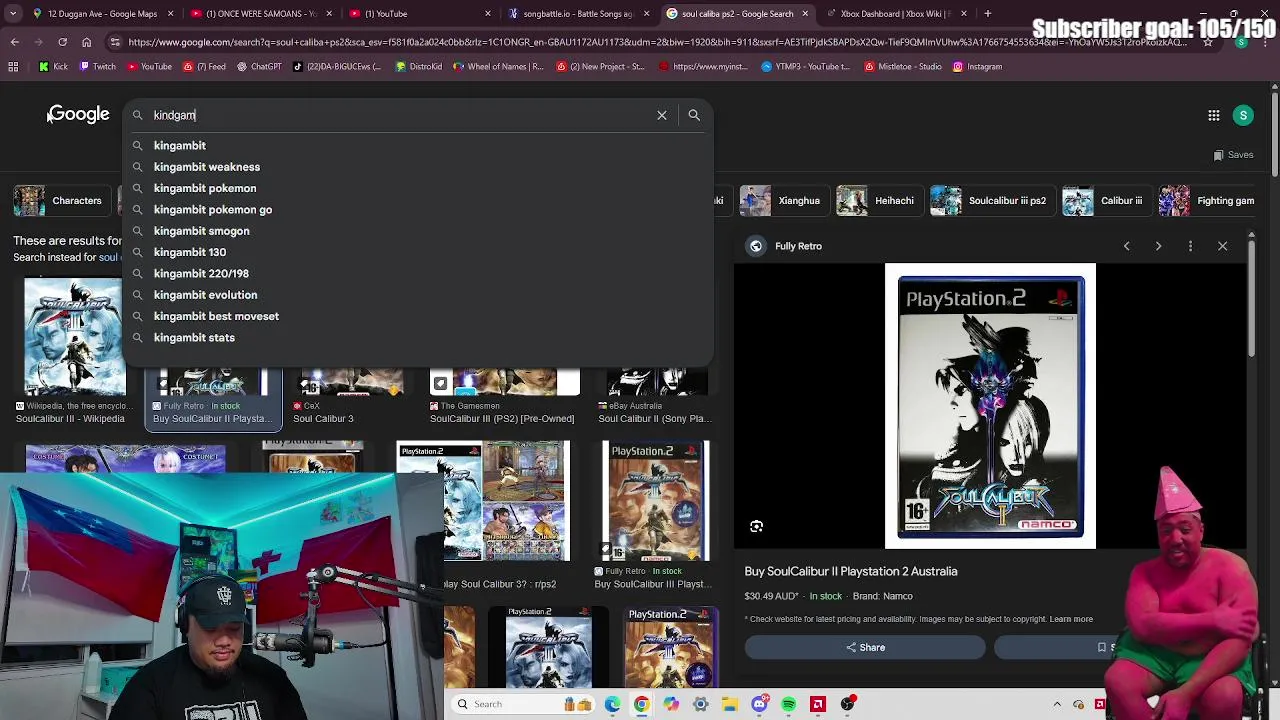Open the Fully Retro source link
The width and height of the screenshot is (1280, 720).
[x=798, y=246]
